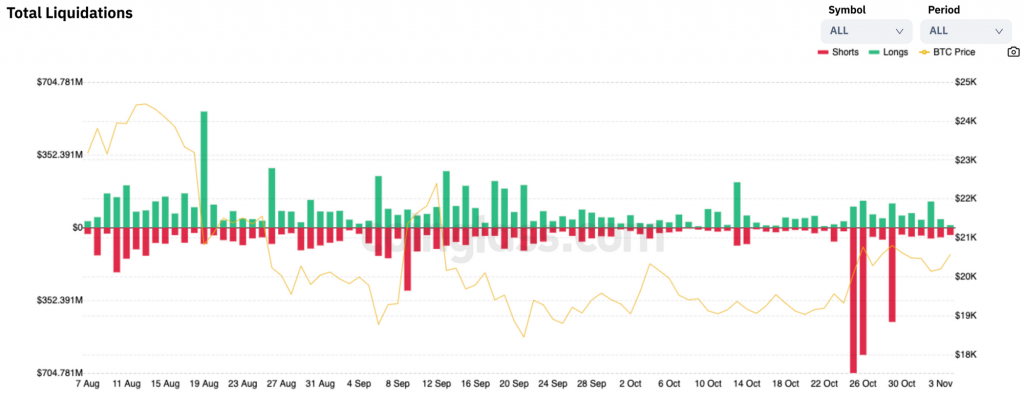The image size is (1024, 398).
Task: Click the green Longs legend color swatch
Action: point(873,52)
